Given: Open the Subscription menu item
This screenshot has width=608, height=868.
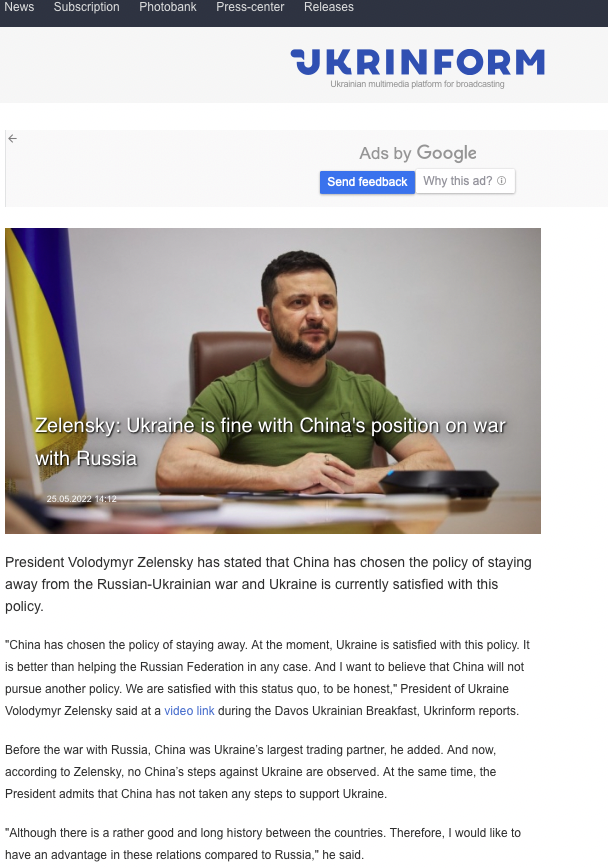Looking at the screenshot, I should tap(86, 7).
